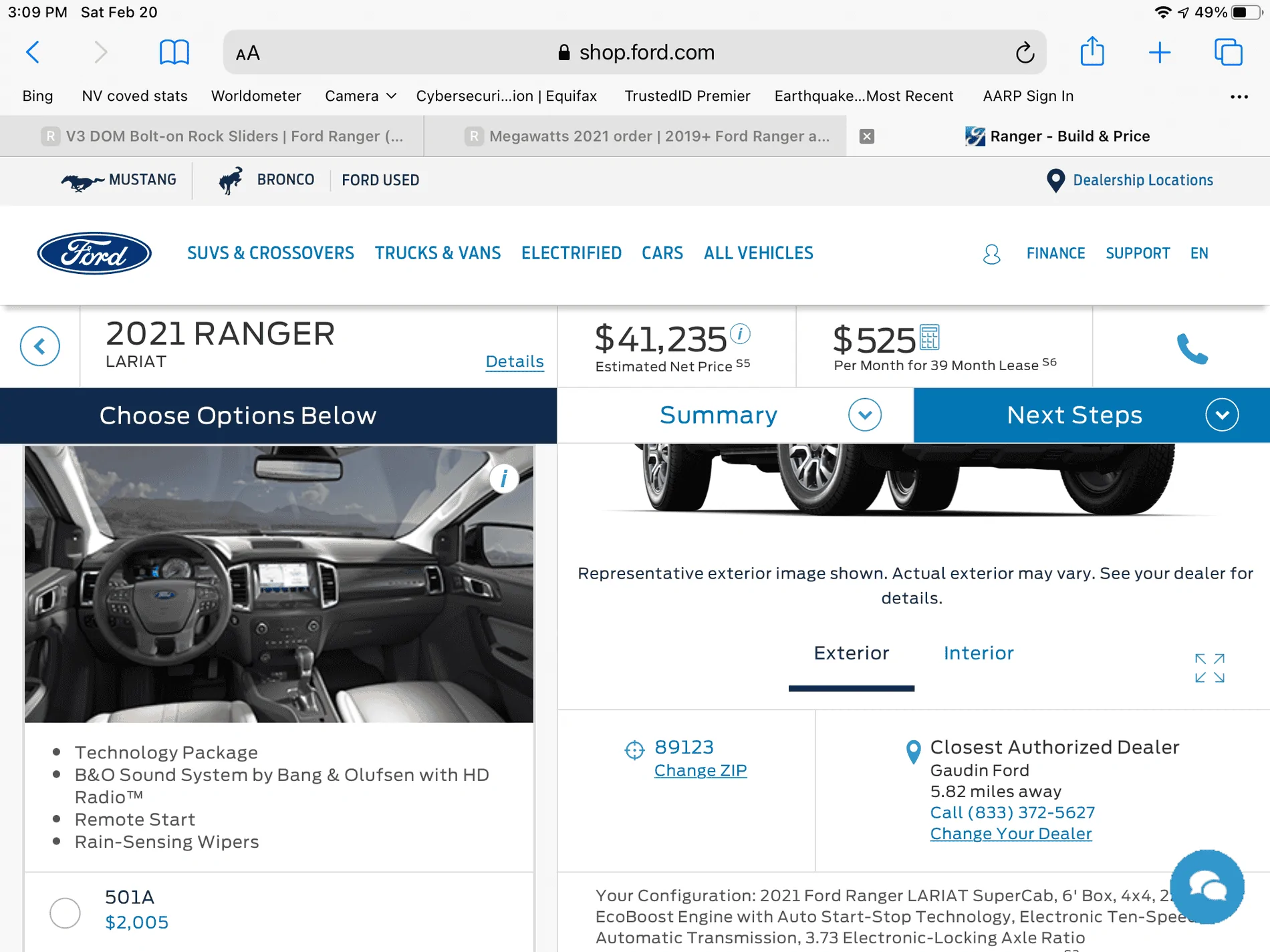Screen dimensions: 1270x952
Task: Switch to V3 DOM Bolt-on Rock Sliders tab
Action: coord(212,136)
